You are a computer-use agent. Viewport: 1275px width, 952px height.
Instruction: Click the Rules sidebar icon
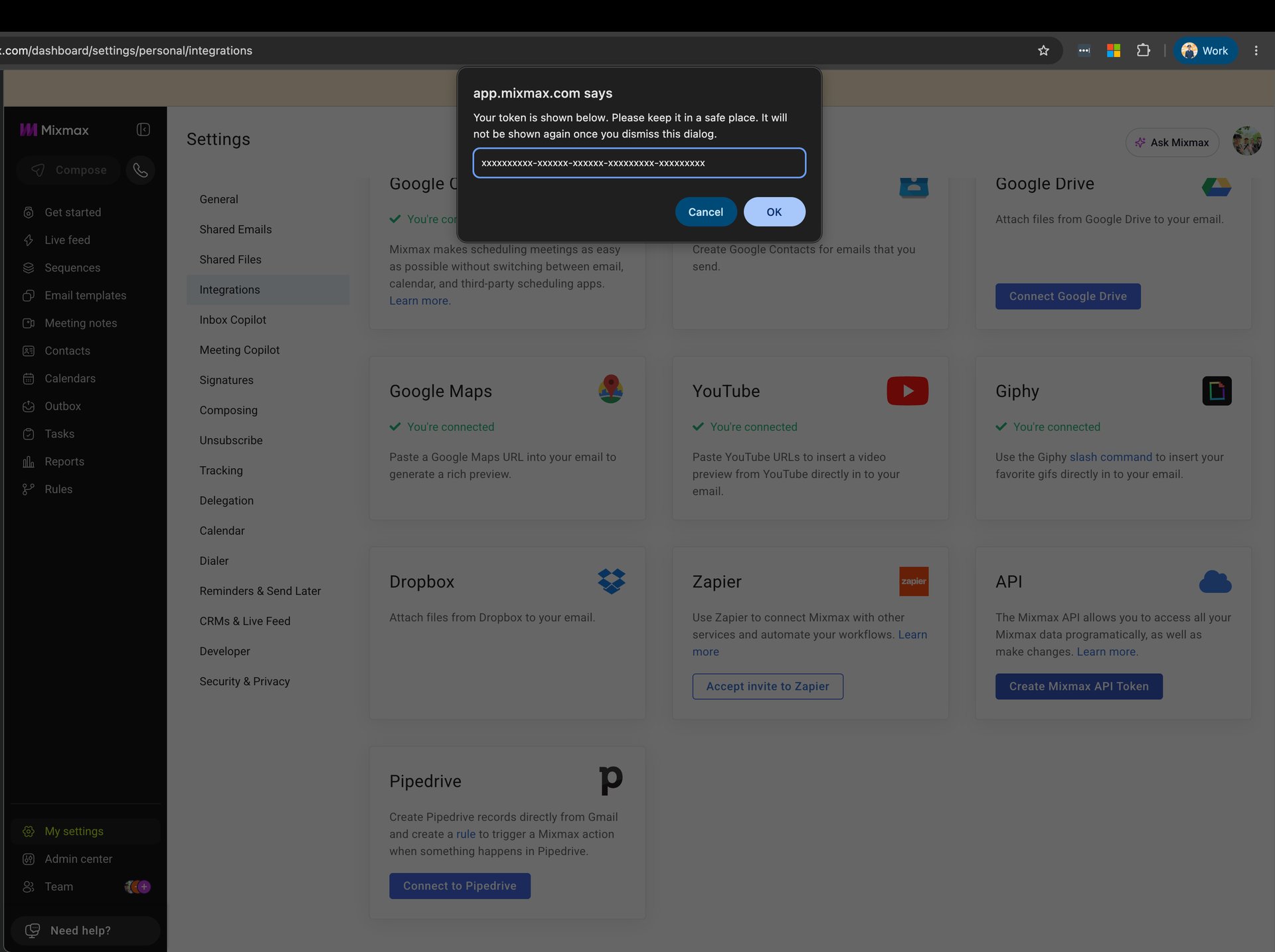point(29,489)
